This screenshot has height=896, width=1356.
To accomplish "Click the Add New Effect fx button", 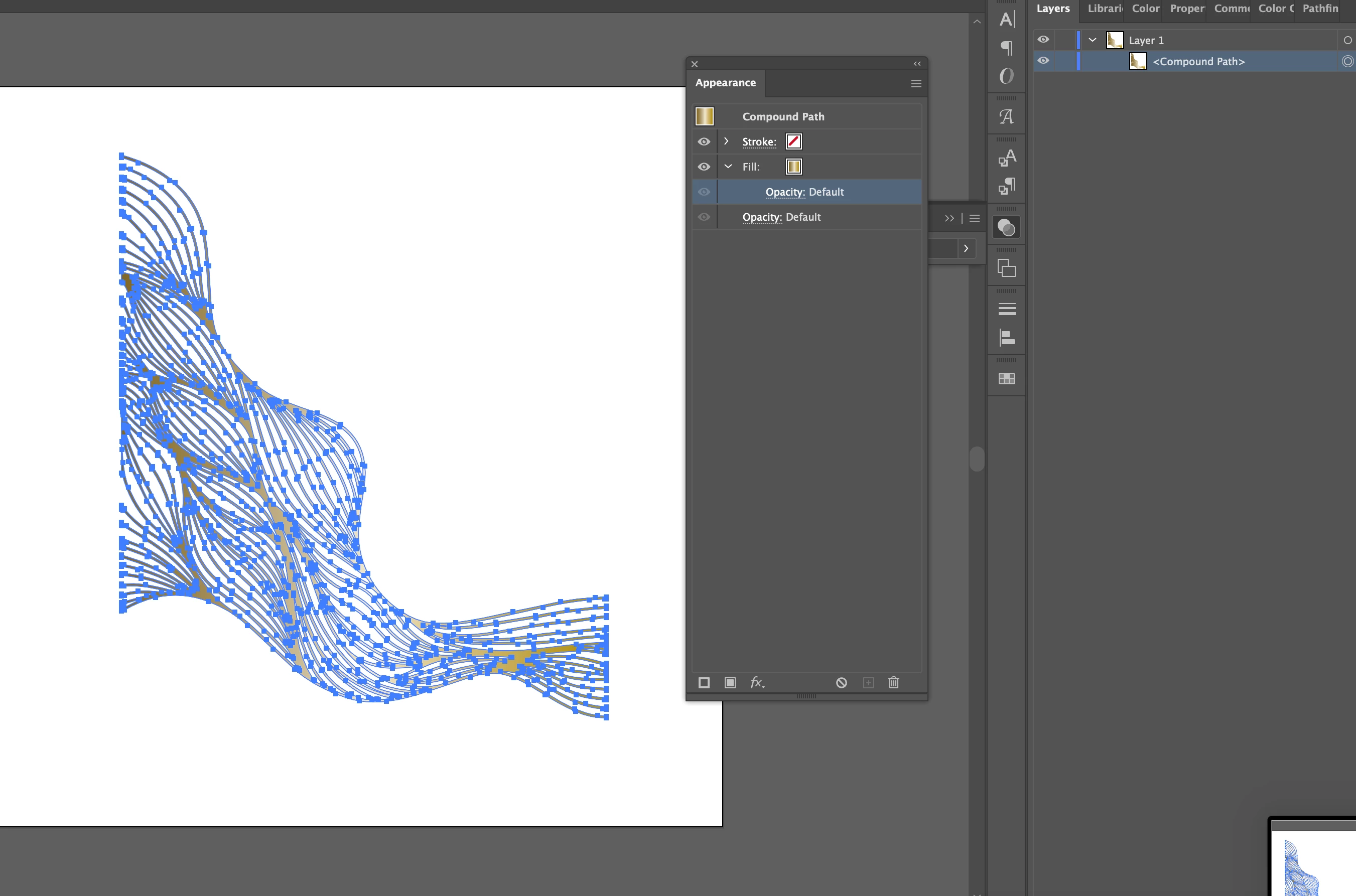I will (x=757, y=682).
